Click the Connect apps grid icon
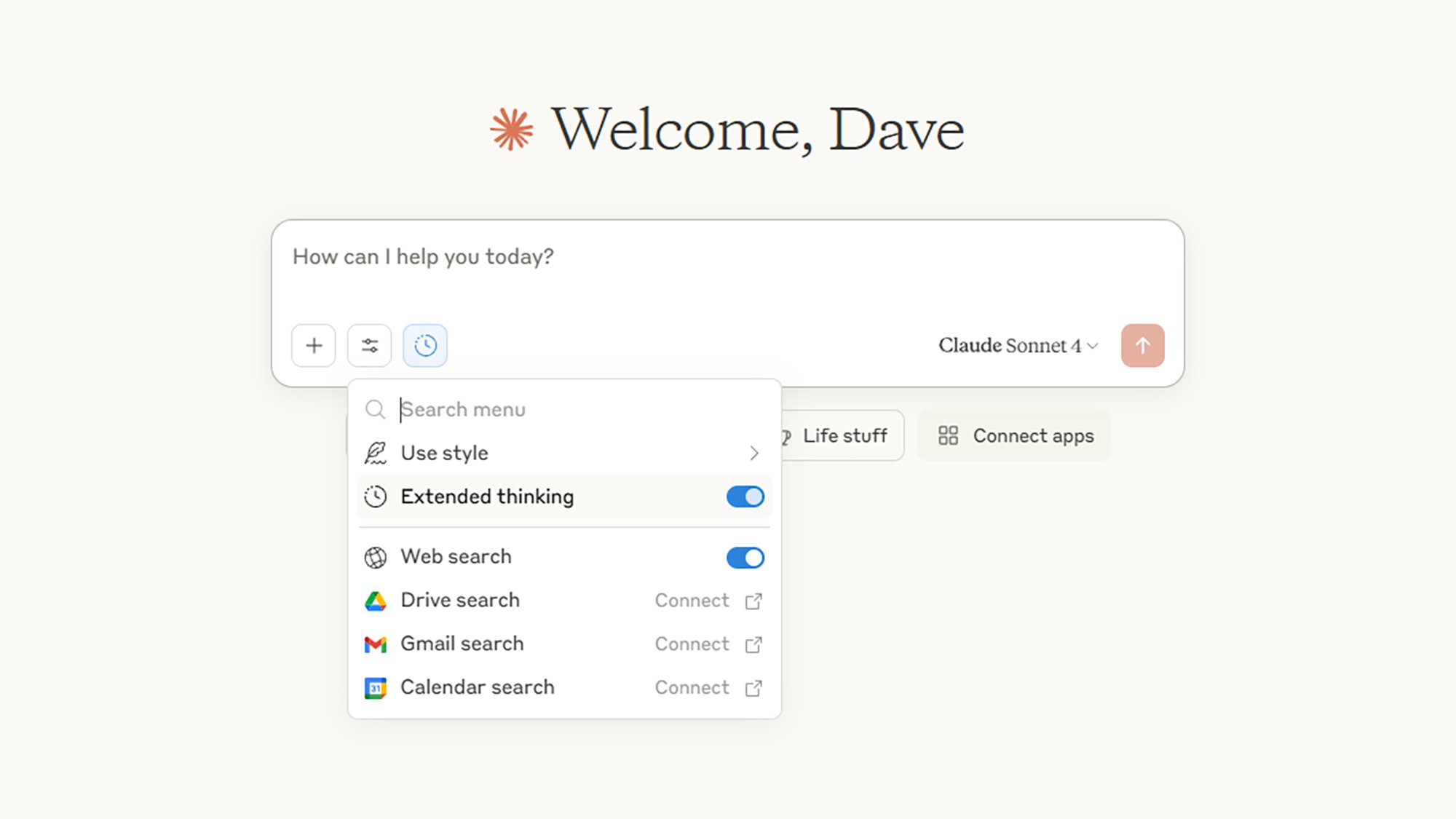The width and height of the screenshot is (1456, 819). coord(948,435)
